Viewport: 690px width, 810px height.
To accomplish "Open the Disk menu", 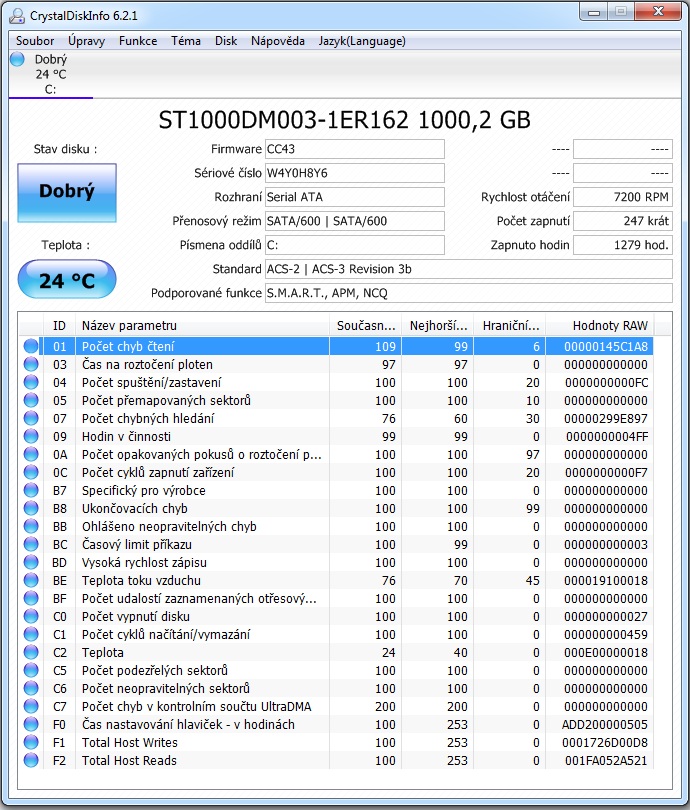I will click(226, 41).
